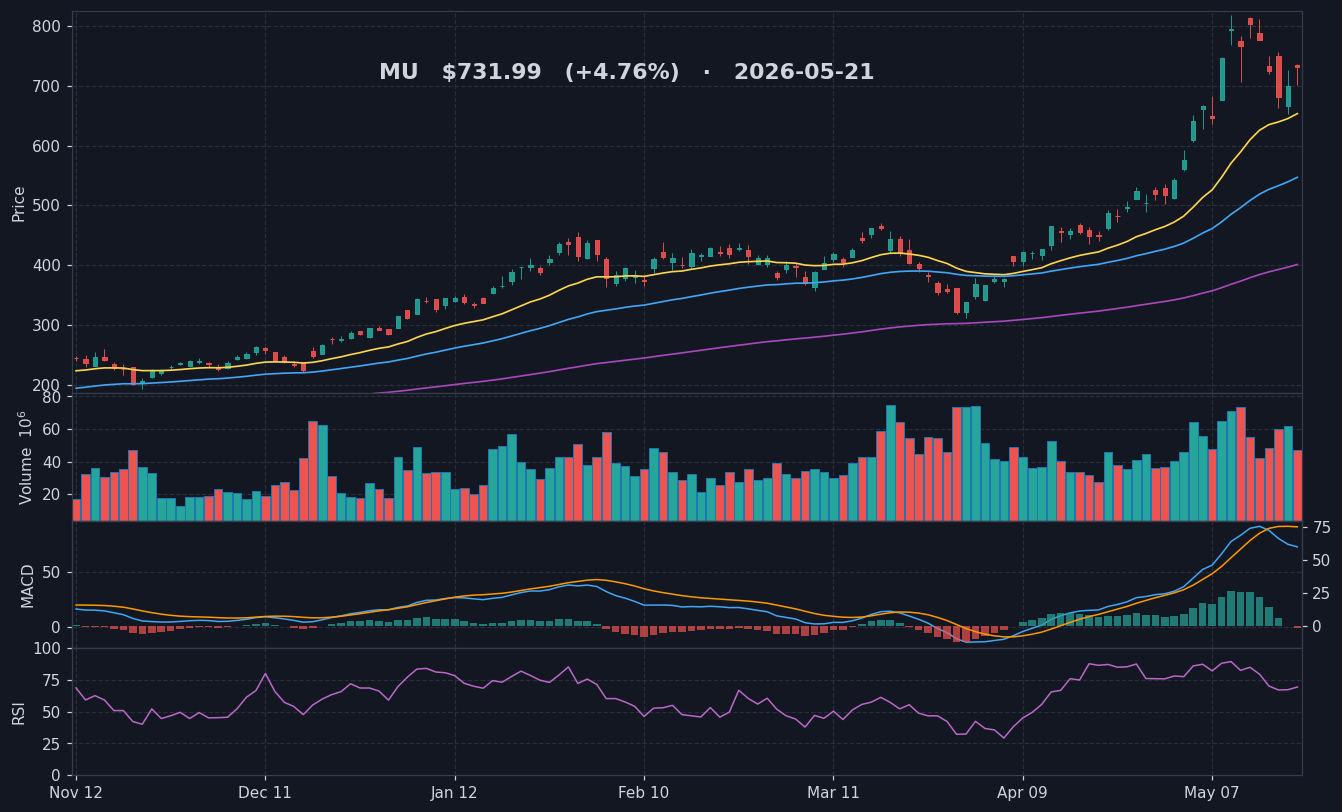
Task: Click the 200 tick on the Price axis
Action: coord(46,386)
